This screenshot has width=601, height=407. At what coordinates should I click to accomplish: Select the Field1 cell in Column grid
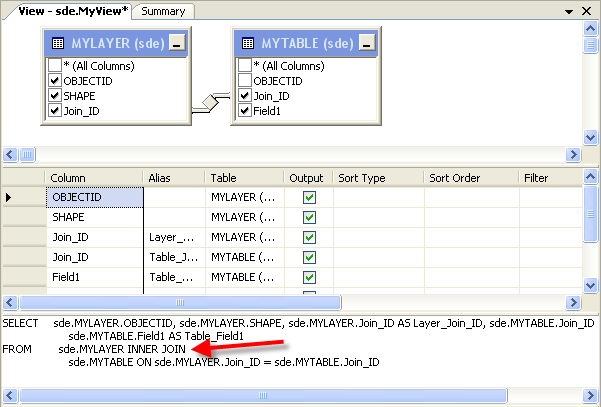[x=95, y=277]
